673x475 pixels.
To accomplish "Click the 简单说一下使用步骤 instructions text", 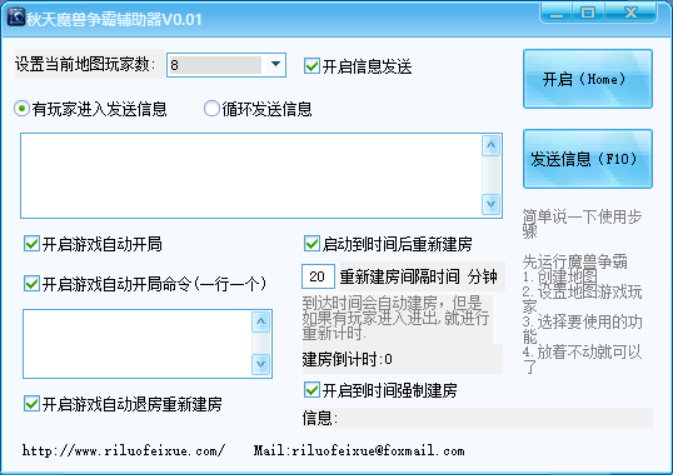I will click(582, 224).
